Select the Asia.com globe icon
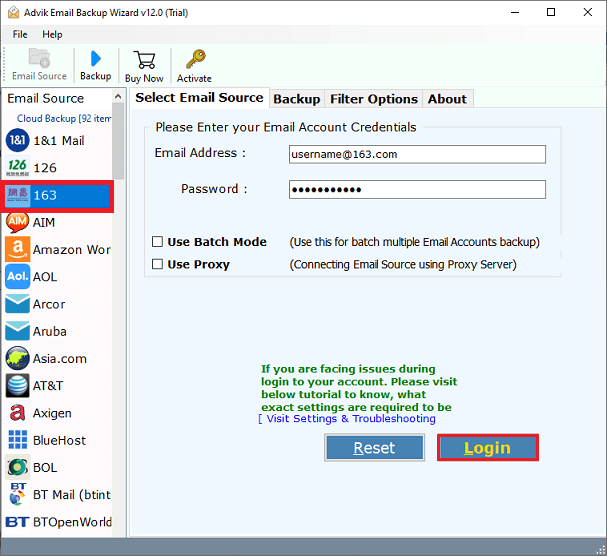 click(17, 358)
